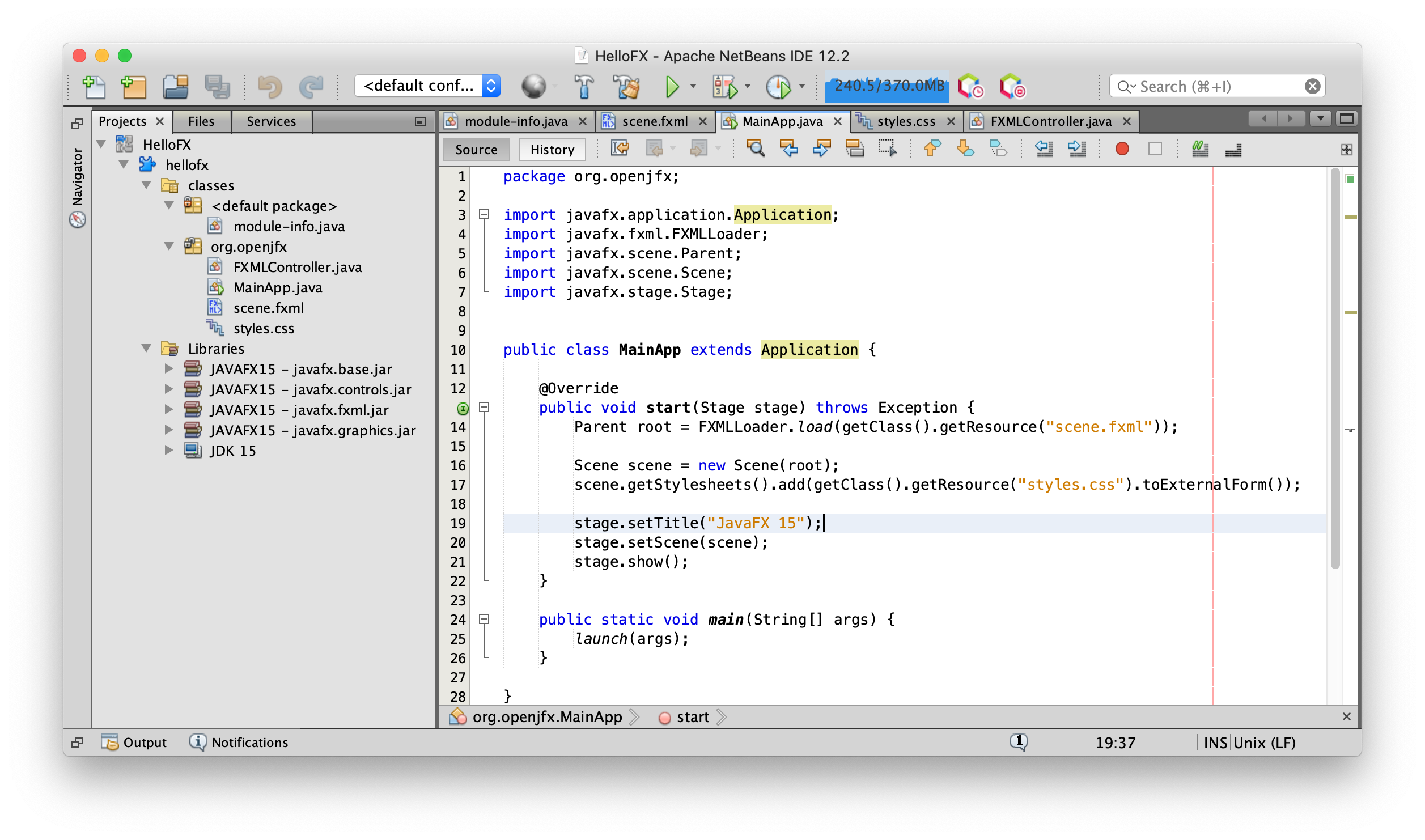The height and width of the screenshot is (840, 1425).
Task: Switch to the styles.css editor tab
Action: 905,121
